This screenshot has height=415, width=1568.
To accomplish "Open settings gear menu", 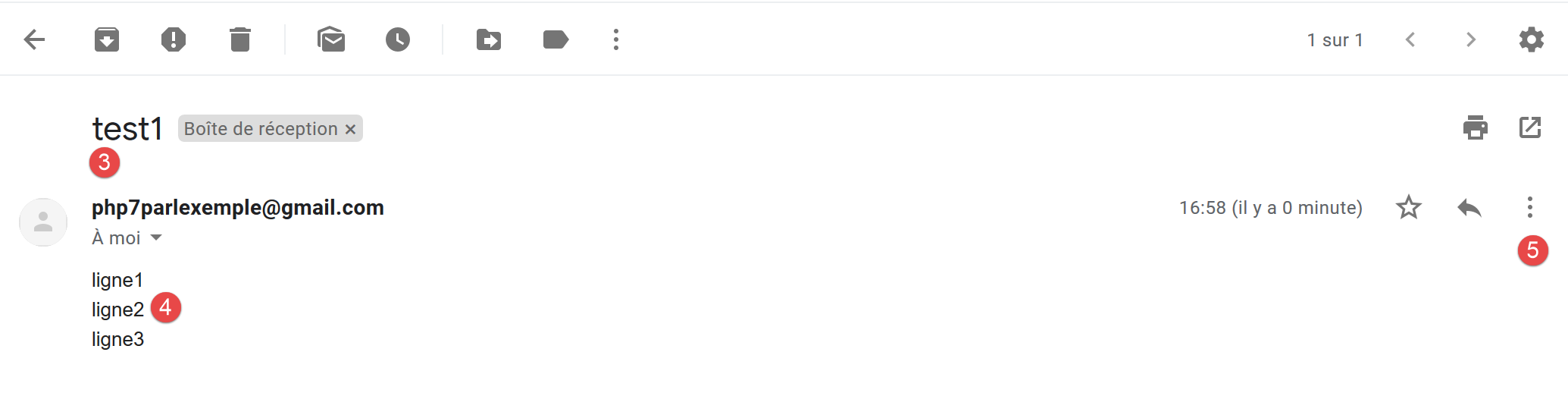I will coord(1532,39).
